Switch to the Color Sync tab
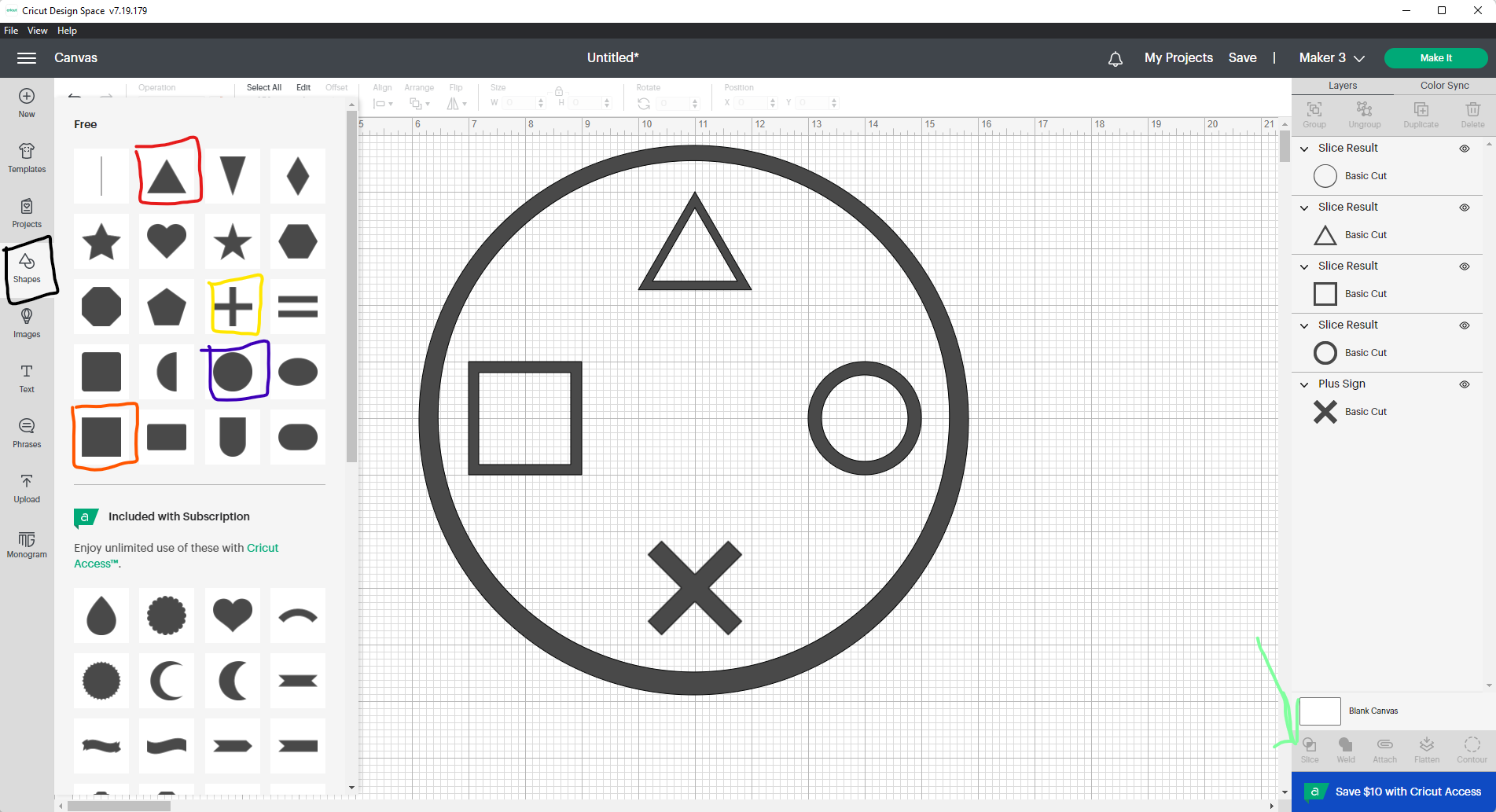The height and width of the screenshot is (812, 1496). [x=1445, y=86]
